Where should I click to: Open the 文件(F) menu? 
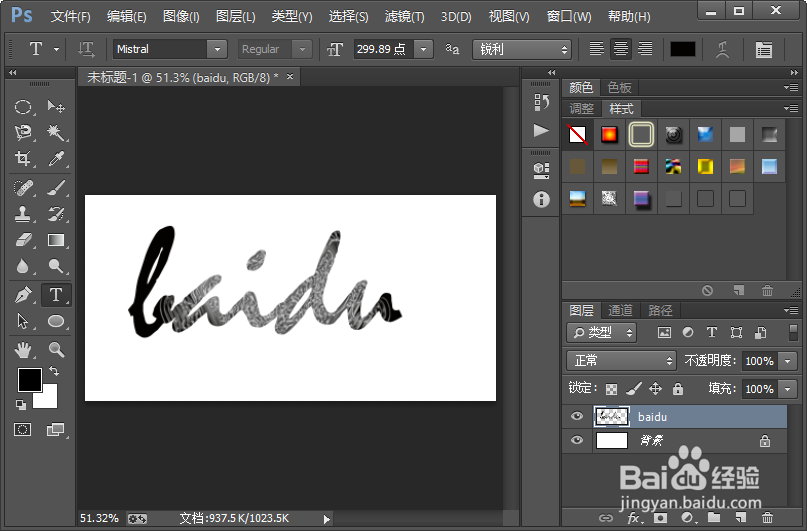pyautogui.click(x=71, y=16)
